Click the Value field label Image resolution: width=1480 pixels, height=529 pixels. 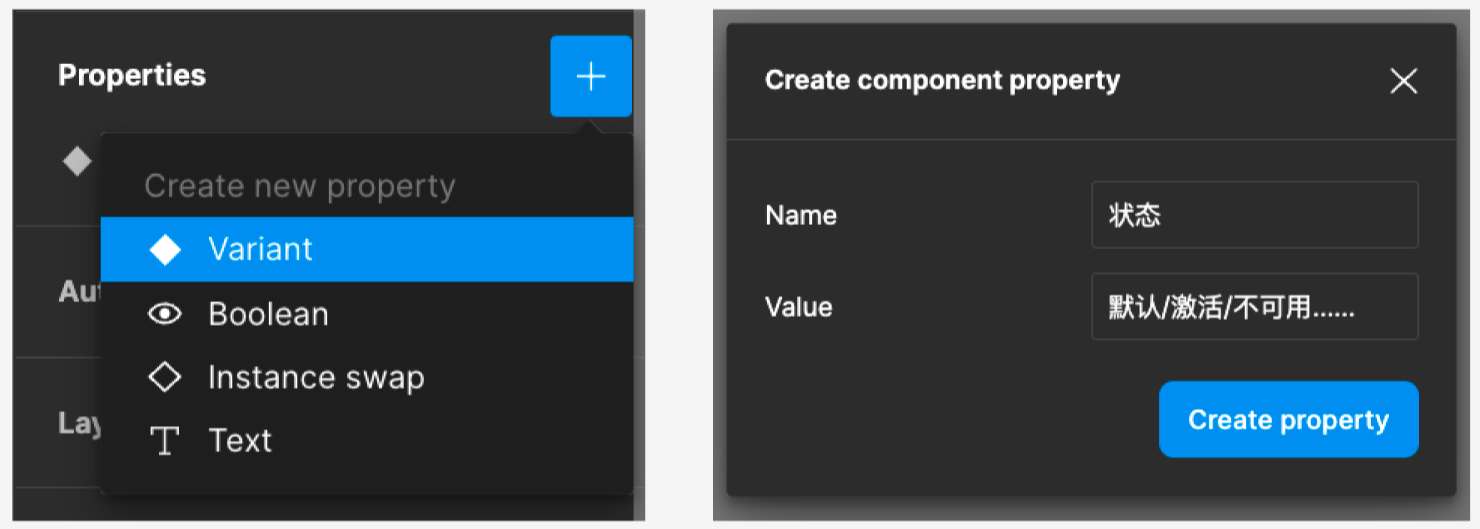click(798, 307)
